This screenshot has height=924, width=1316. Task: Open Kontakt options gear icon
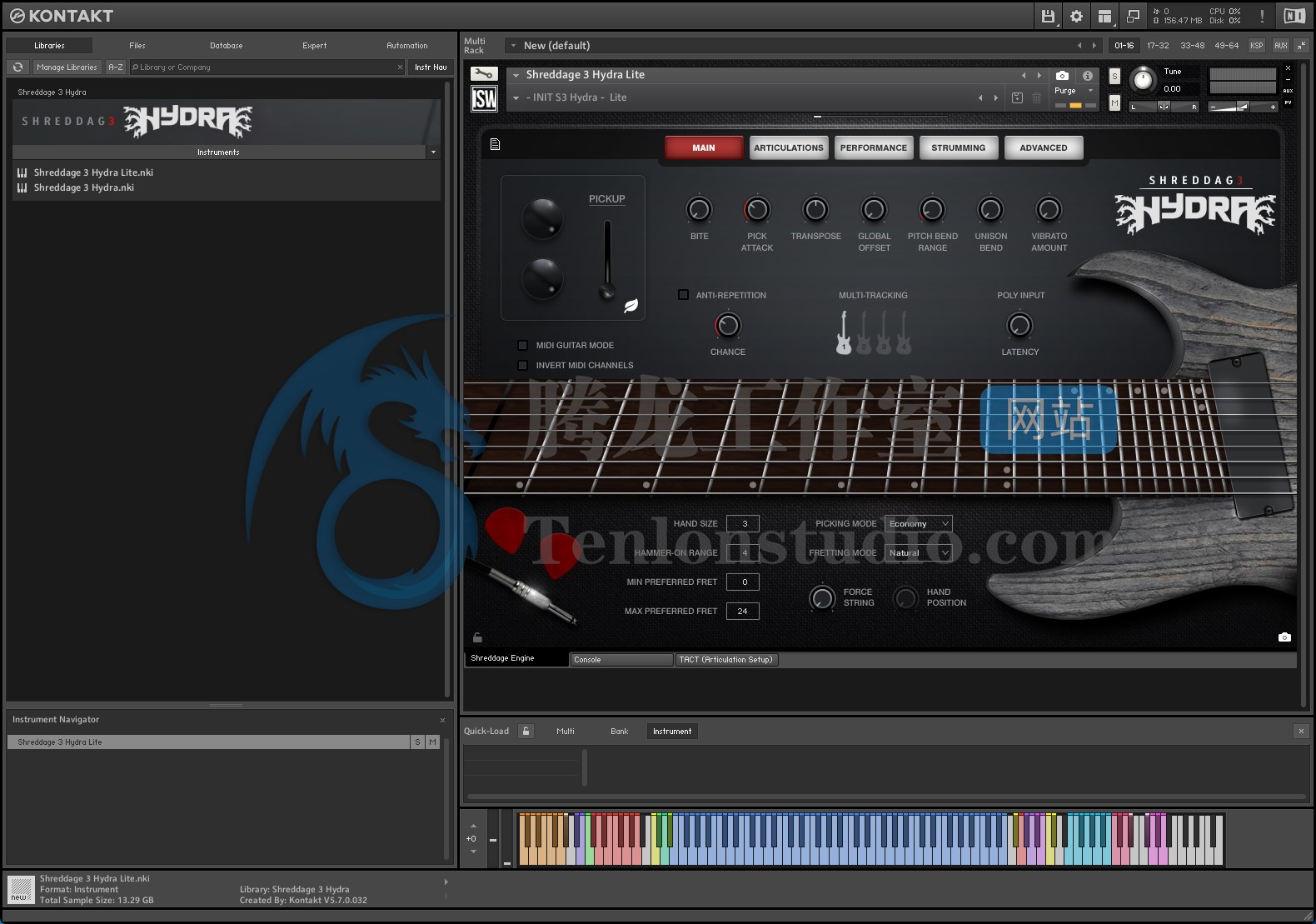coord(1076,16)
